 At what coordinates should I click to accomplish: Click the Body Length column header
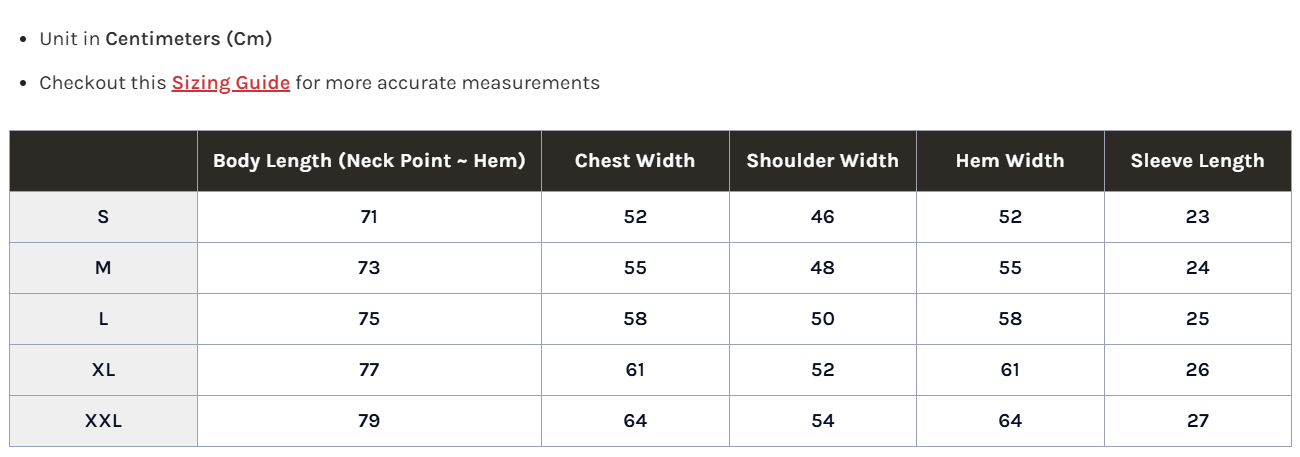pos(369,161)
